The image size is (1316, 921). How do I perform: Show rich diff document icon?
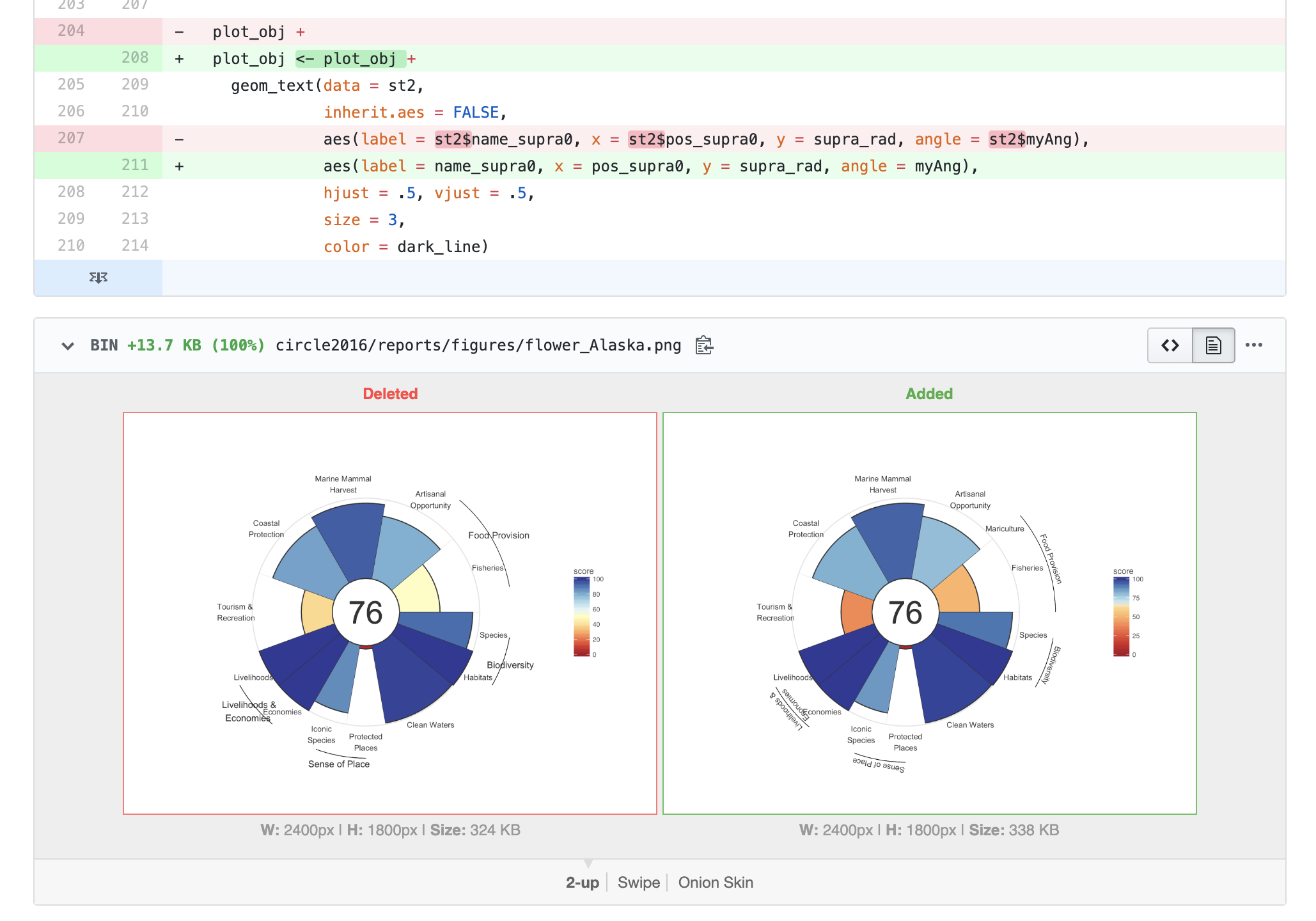(x=1214, y=345)
